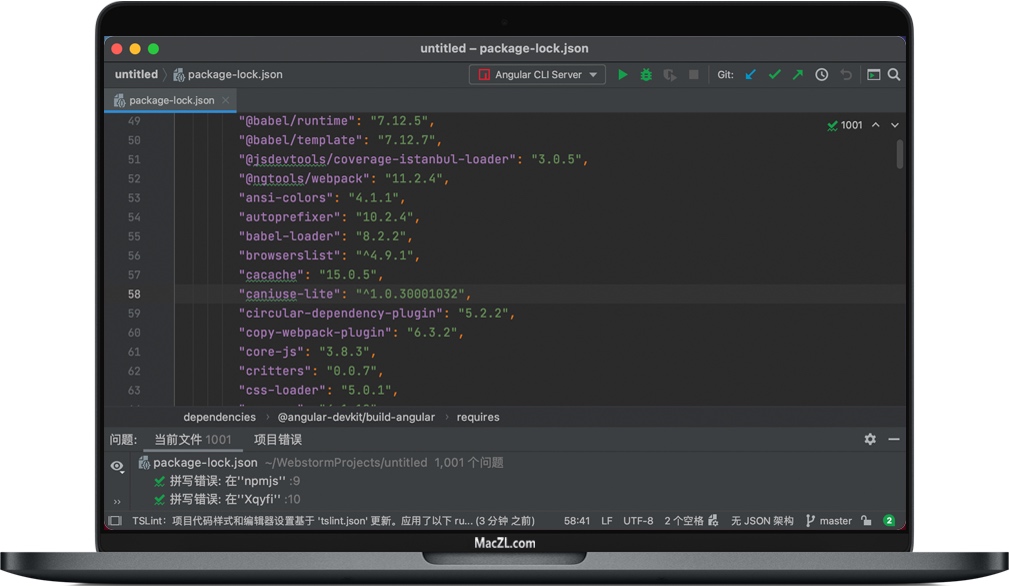Image resolution: width=1009 pixels, height=586 pixels.
Task: Update project with blue Git arrow icon
Action: click(x=750, y=74)
